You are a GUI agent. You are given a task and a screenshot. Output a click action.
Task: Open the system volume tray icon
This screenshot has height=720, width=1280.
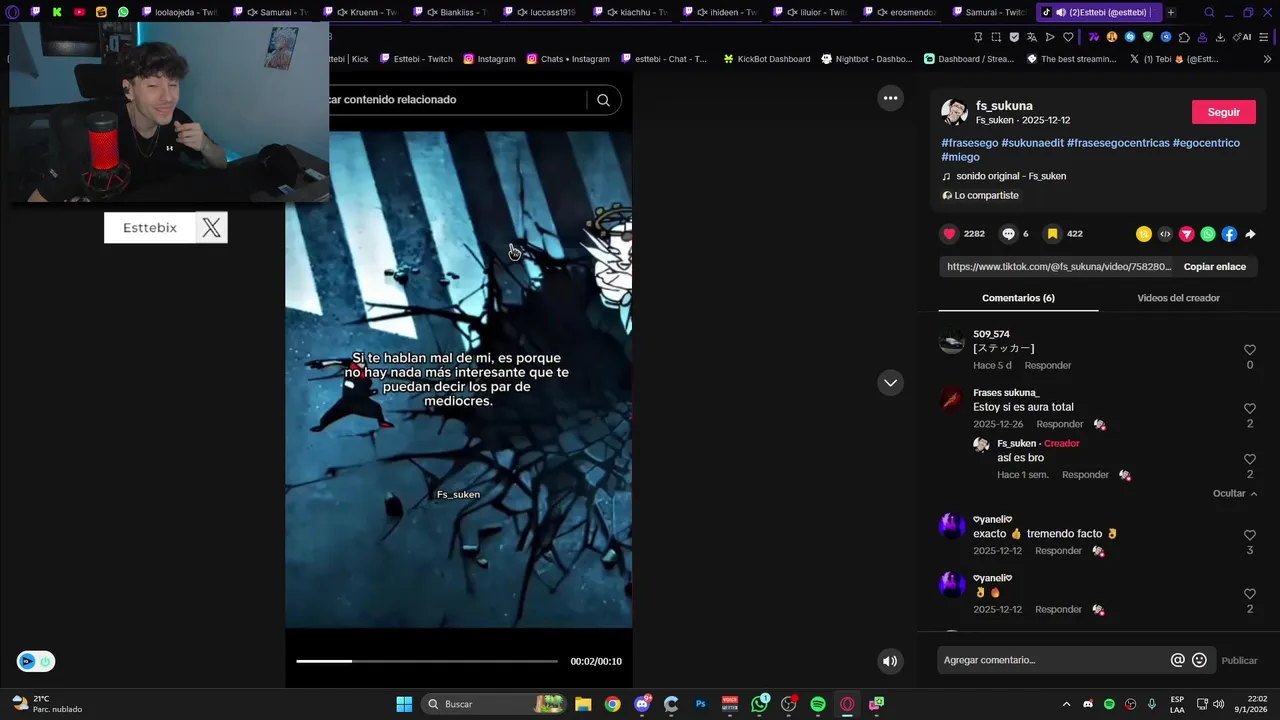pos(1219,704)
